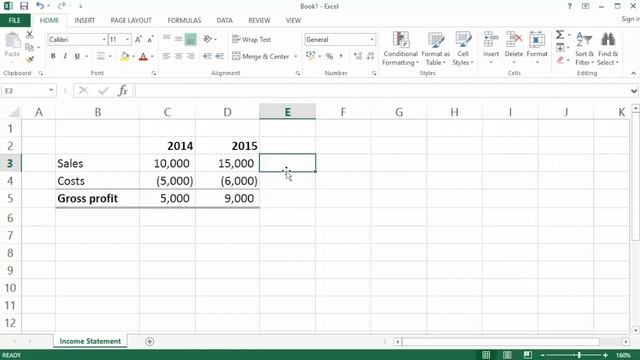Click the Fill down arrow icon
The image size is (640, 360).
[x=560, y=48]
